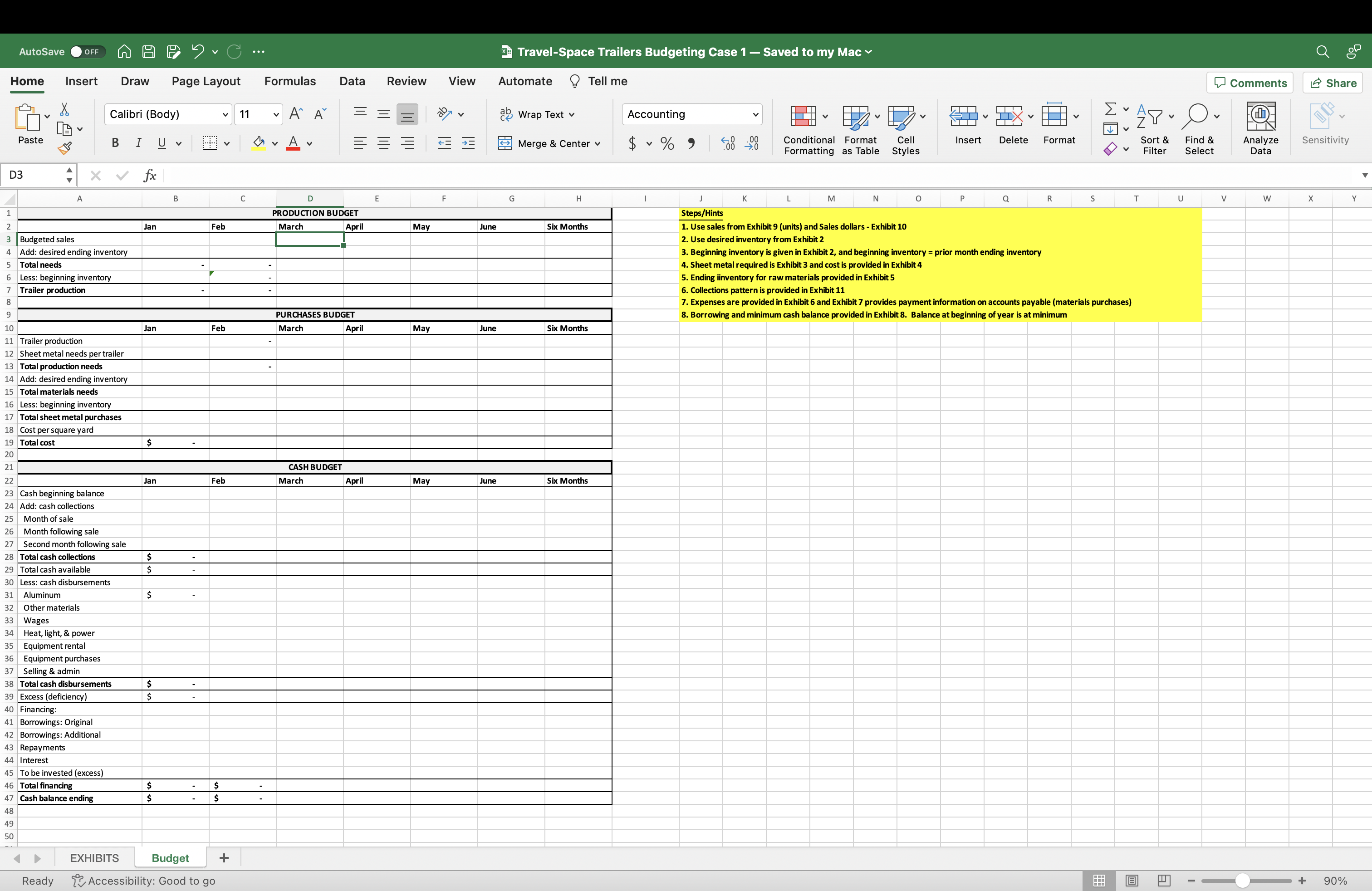Viewport: 1372px width, 891px height.
Task: Click the Comments button
Action: click(x=1250, y=83)
